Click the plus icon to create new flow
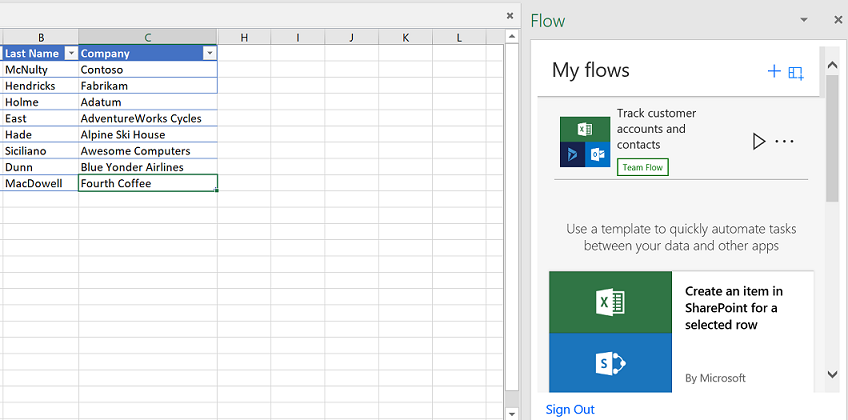Viewport: 848px width, 420px height. [x=773, y=71]
